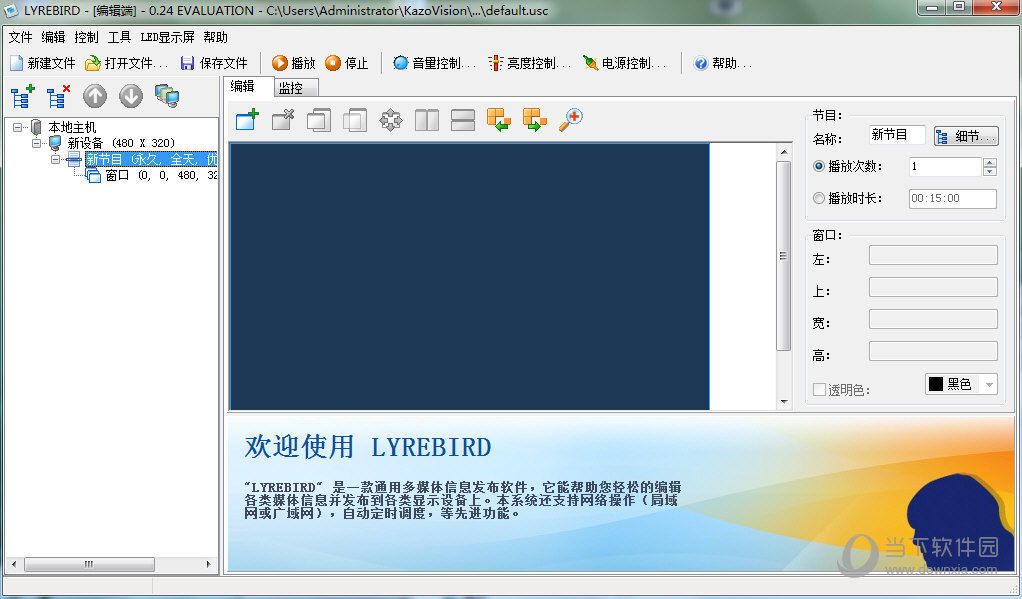Open the 黑色 color dropdown
This screenshot has height=599, width=1022.
coord(989,384)
